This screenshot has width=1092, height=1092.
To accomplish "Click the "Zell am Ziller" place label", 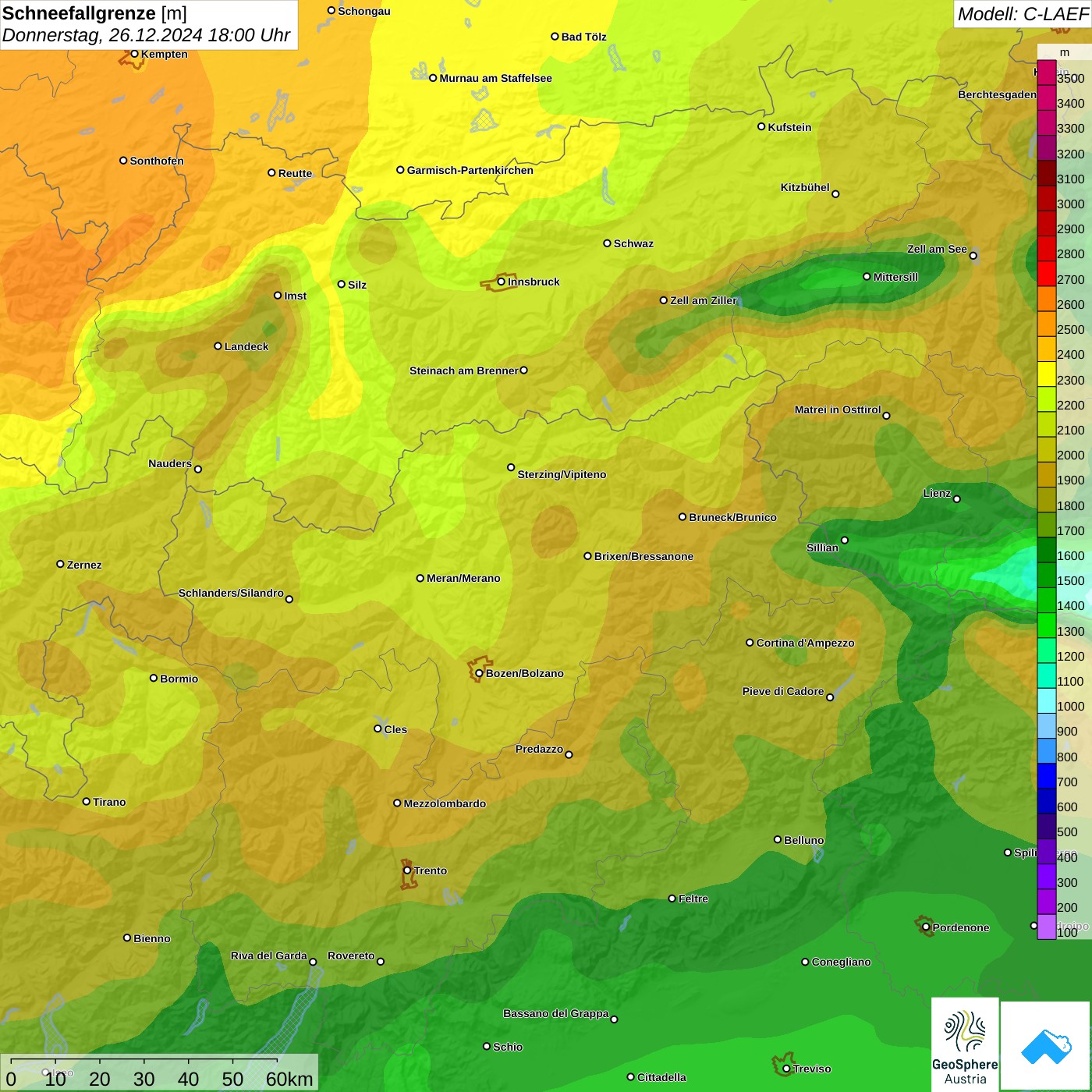I will [704, 300].
